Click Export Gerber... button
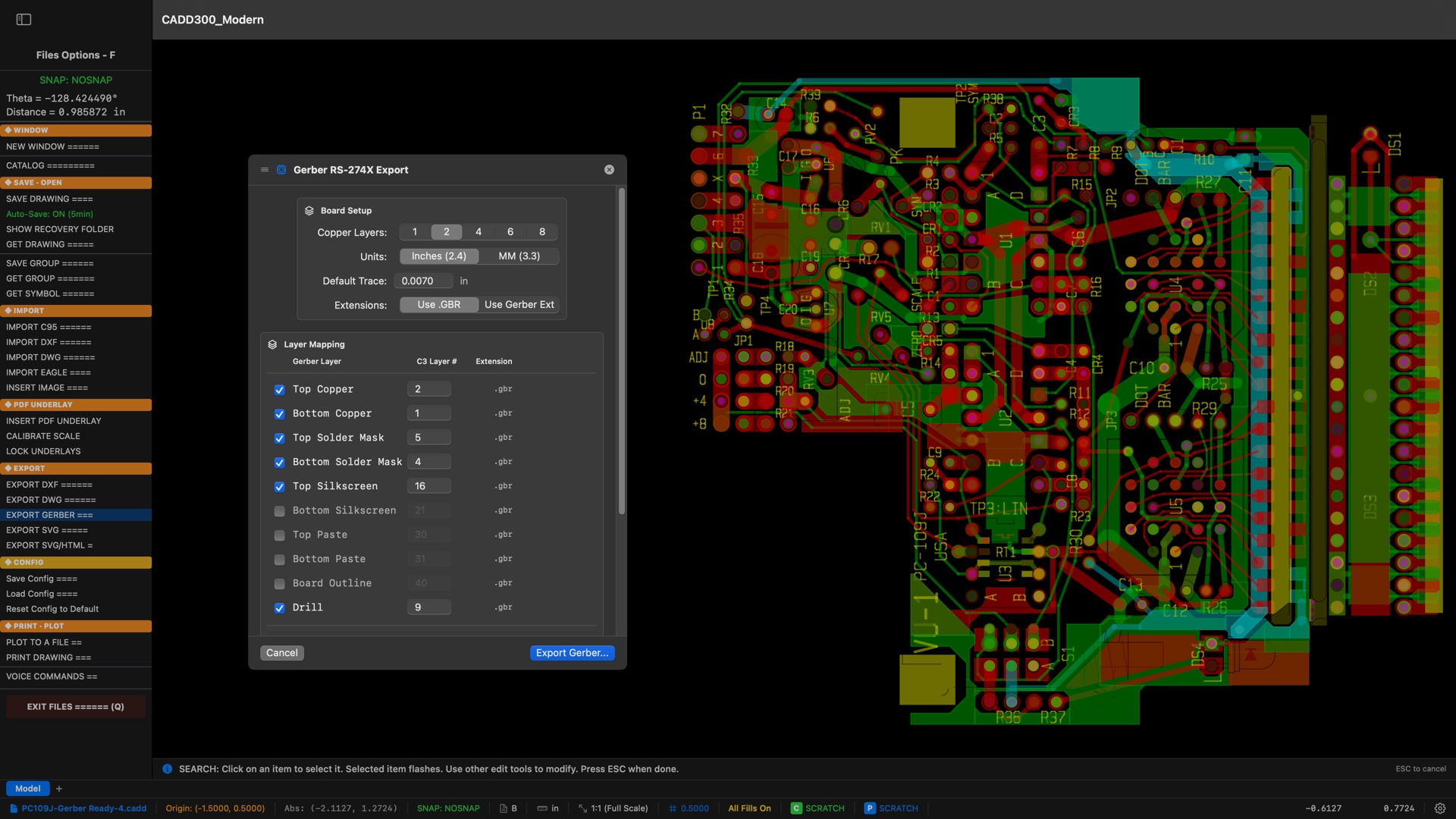1456x819 pixels. (x=573, y=653)
